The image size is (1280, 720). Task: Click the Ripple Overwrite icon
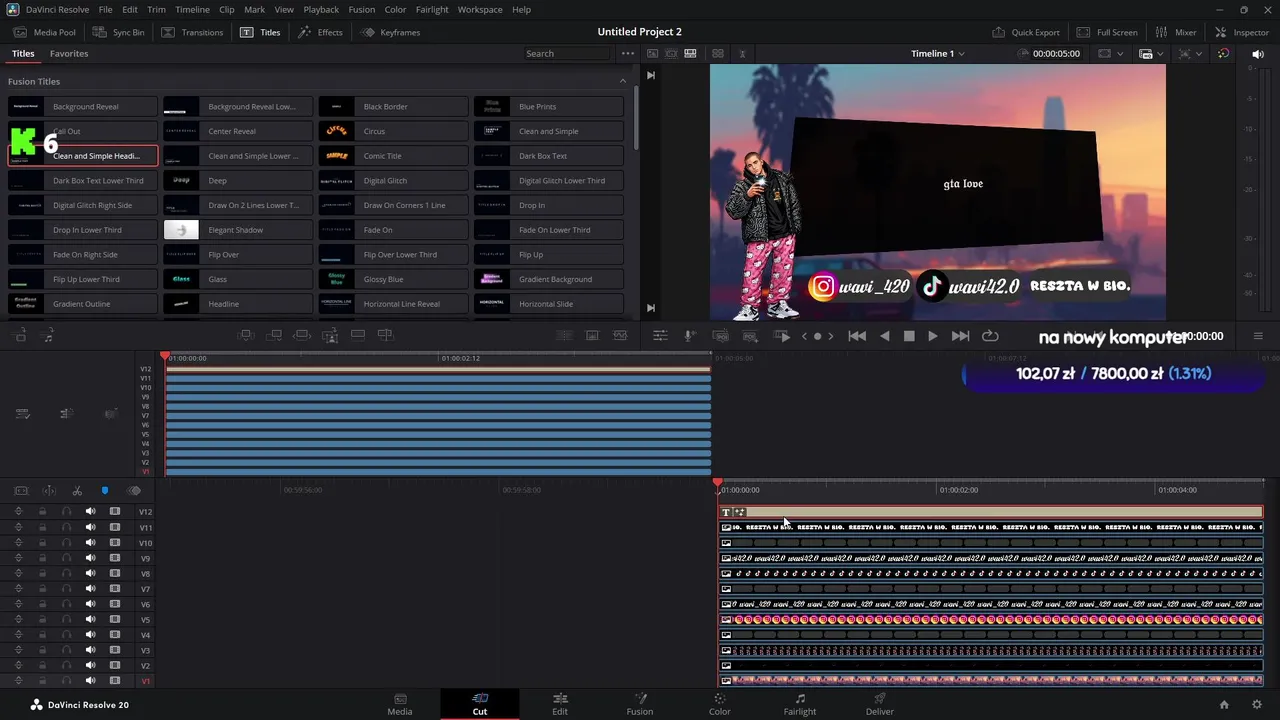(x=302, y=335)
